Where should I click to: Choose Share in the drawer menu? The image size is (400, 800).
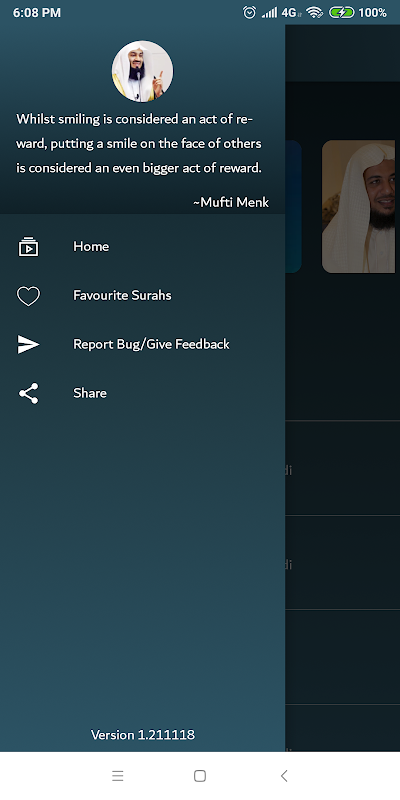pyautogui.click(x=142, y=393)
